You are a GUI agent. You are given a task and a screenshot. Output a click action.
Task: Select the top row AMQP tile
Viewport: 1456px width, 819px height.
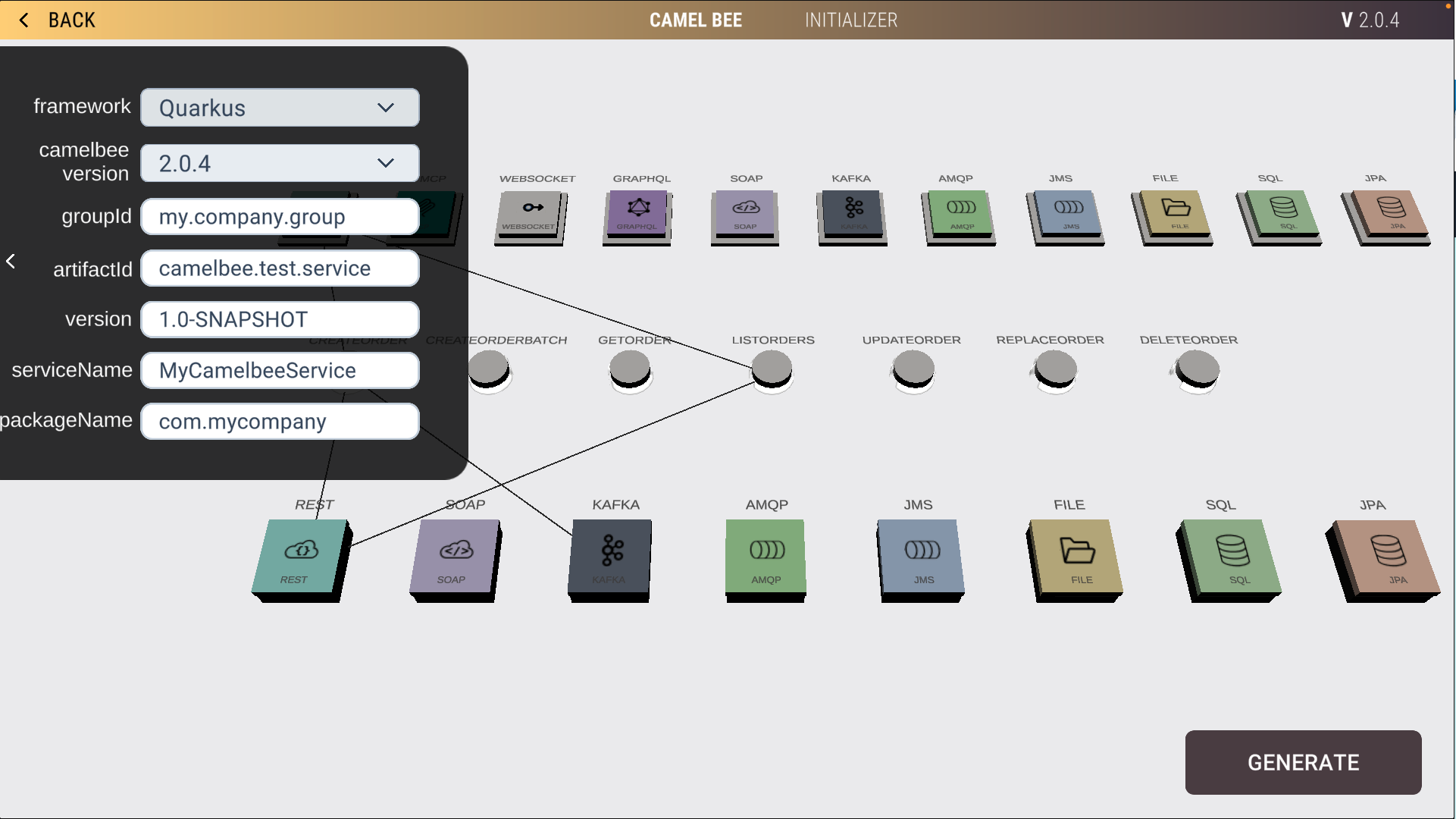click(x=960, y=213)
